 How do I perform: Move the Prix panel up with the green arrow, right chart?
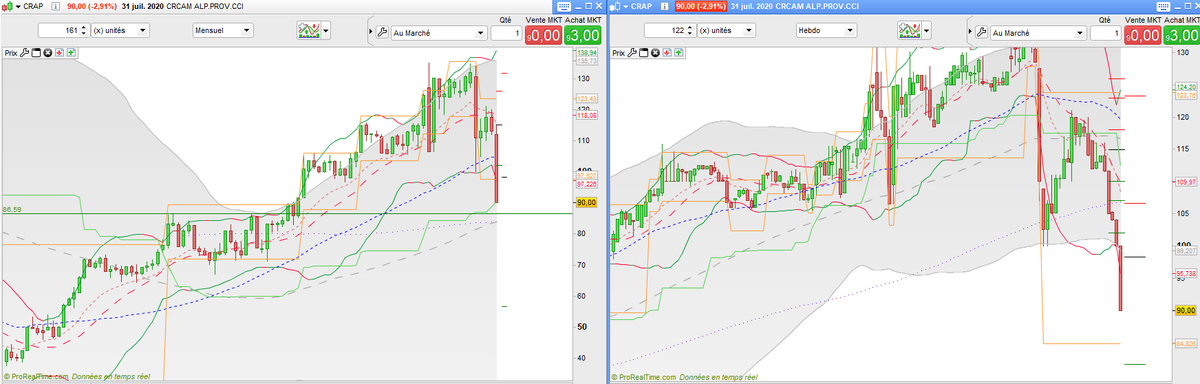click(x=678, y=52)
